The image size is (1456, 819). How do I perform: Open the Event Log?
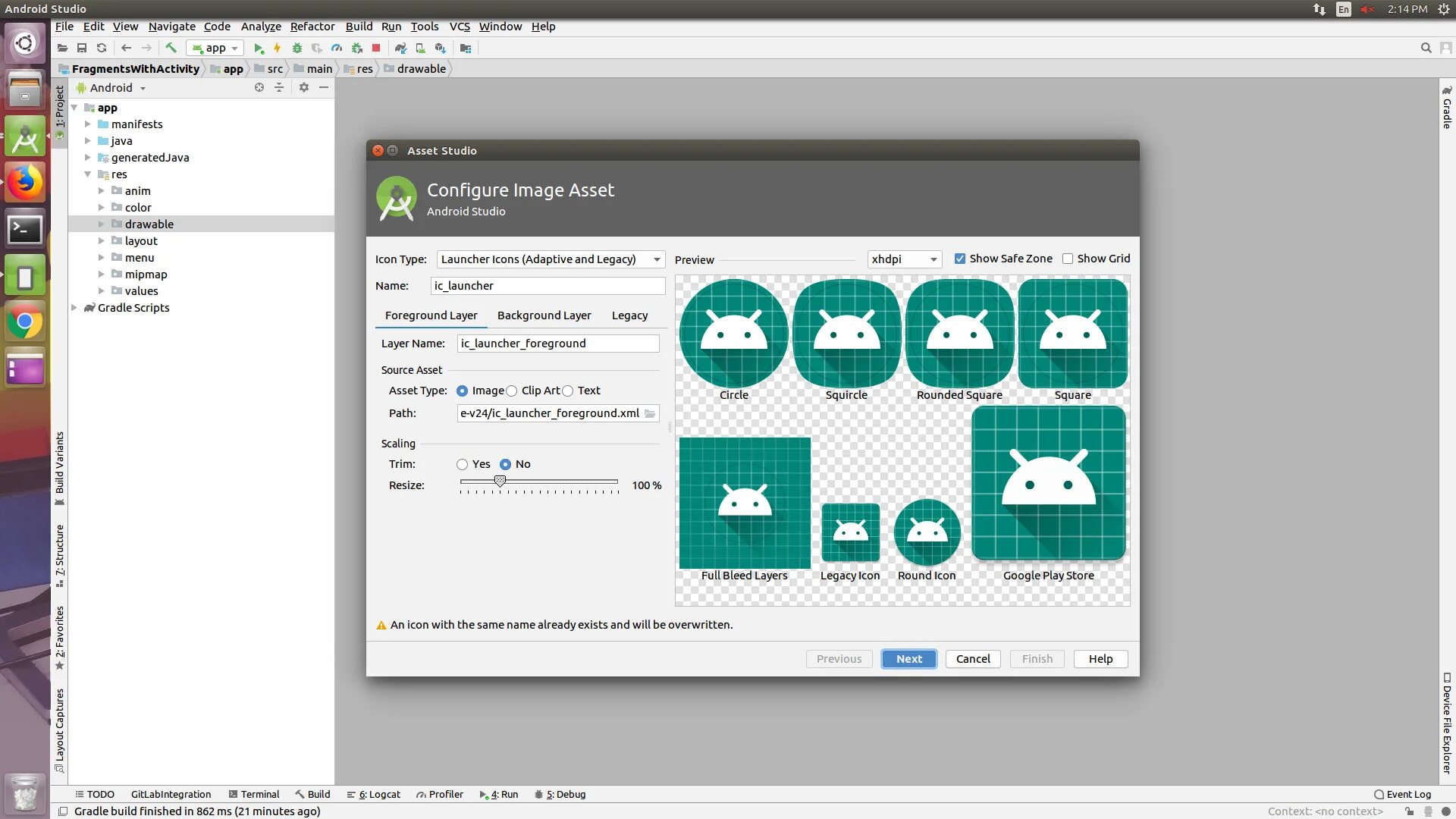pos(1403,795)
